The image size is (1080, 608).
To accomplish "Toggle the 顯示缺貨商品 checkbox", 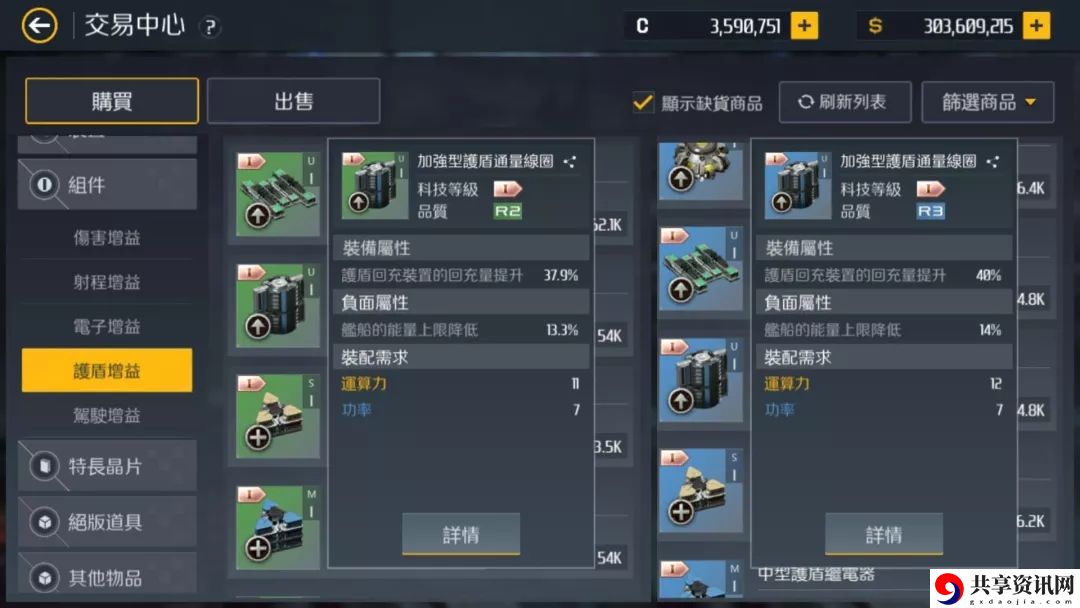I will coord(643,103).
